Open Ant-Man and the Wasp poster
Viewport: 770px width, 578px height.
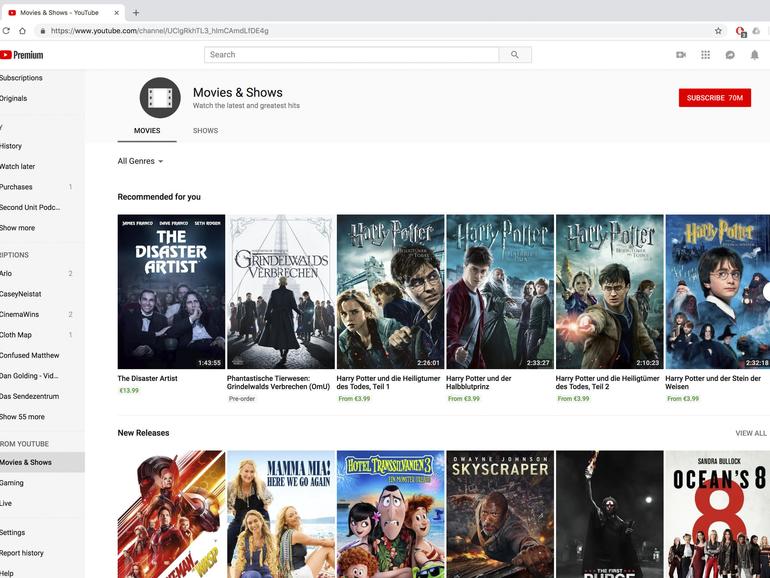click(x=171, y=514)
